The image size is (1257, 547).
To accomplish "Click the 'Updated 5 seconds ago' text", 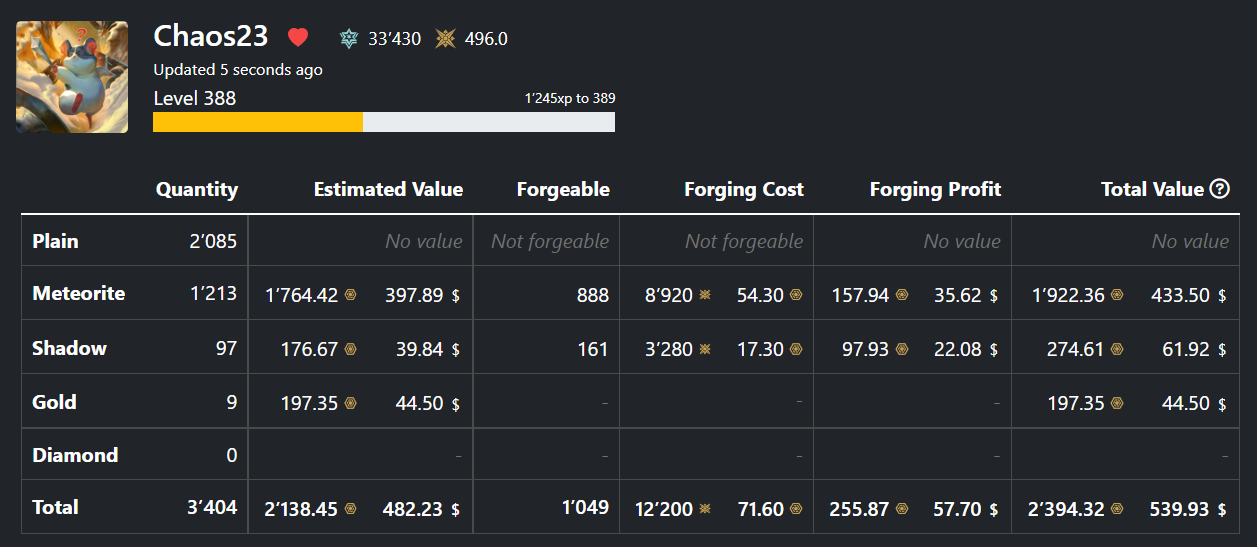I will pos(238,70).
